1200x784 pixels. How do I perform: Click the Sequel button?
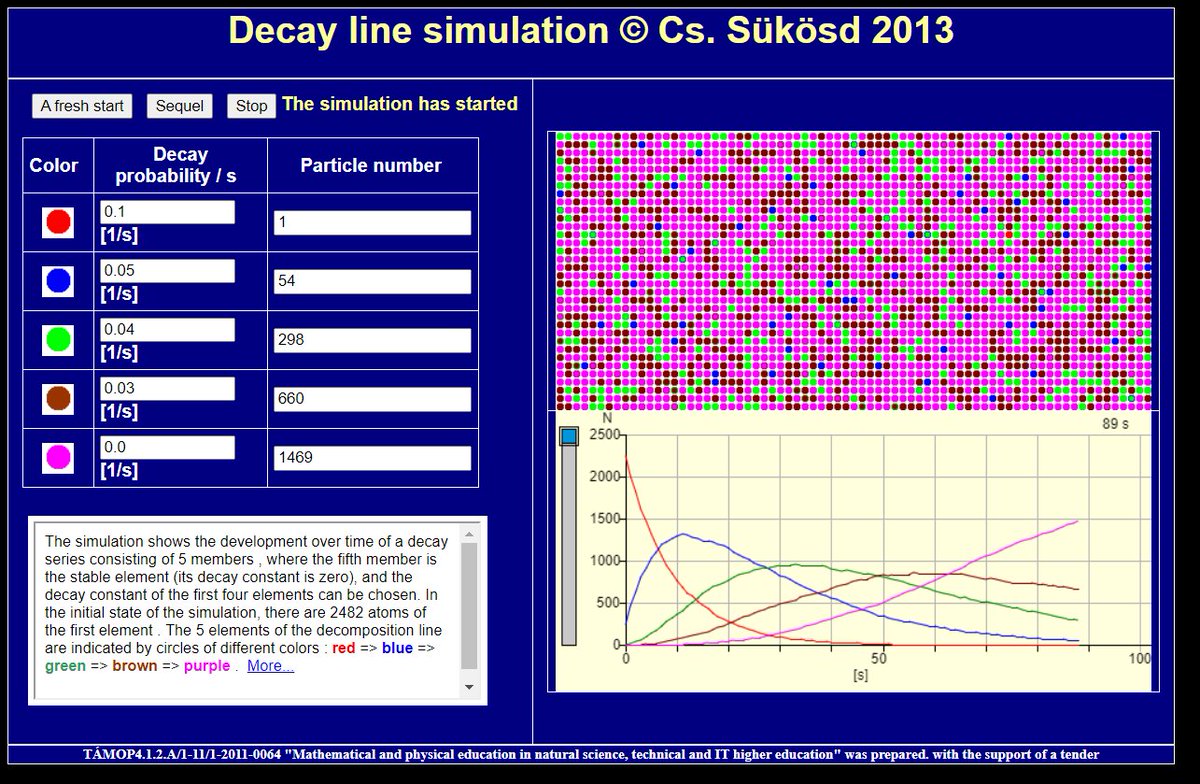click(180, 106)
